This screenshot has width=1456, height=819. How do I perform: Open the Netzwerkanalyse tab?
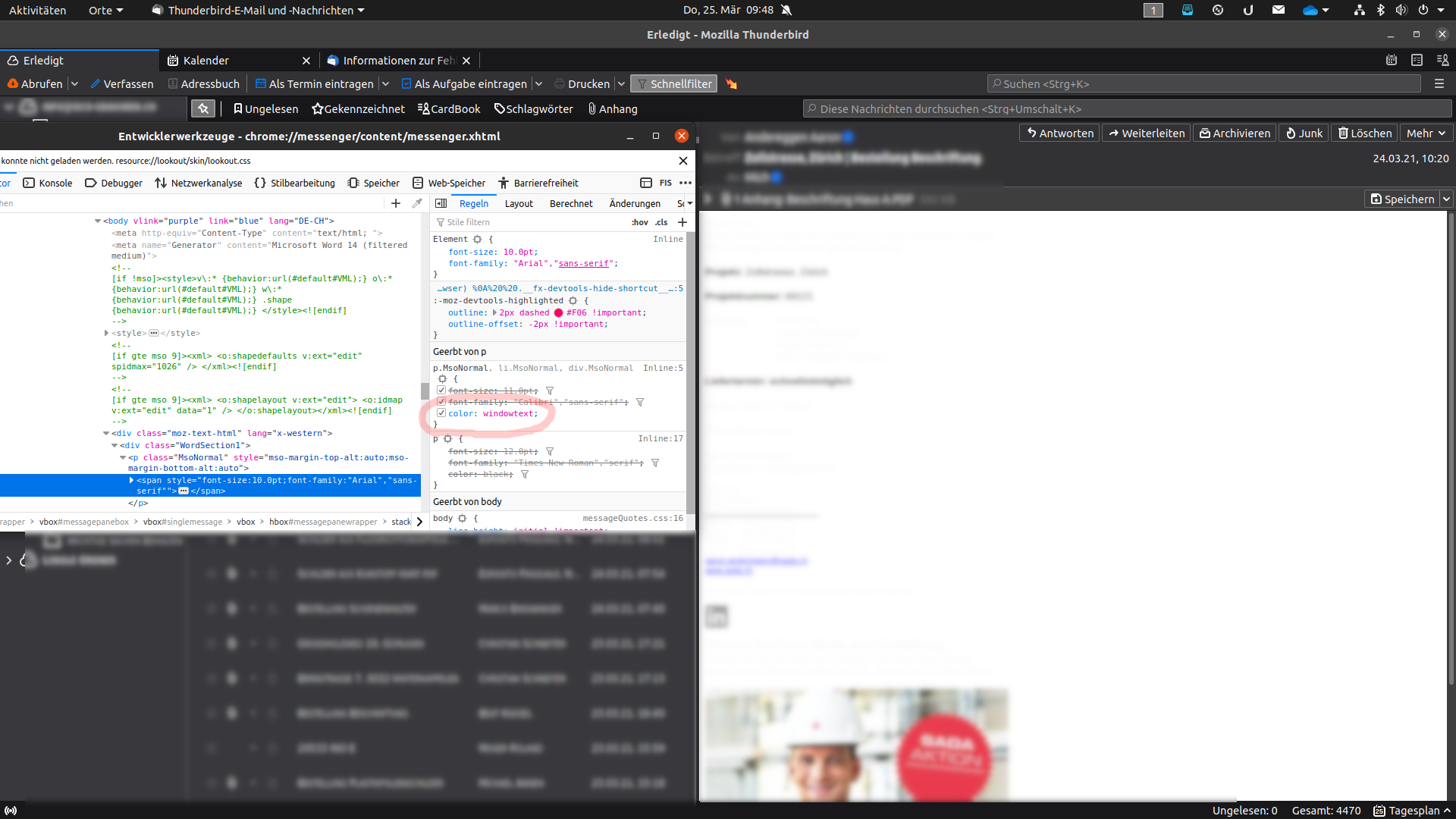tap(199, 183)
